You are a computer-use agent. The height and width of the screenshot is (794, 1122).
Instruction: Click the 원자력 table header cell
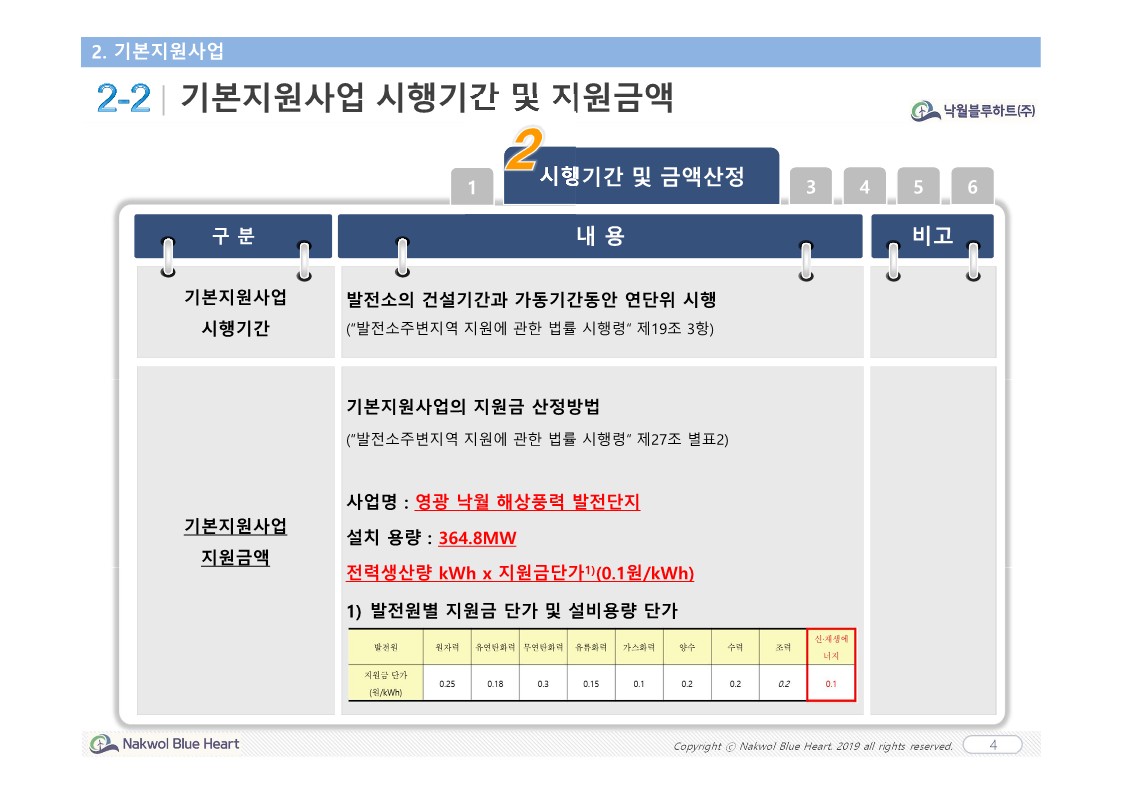447,647
